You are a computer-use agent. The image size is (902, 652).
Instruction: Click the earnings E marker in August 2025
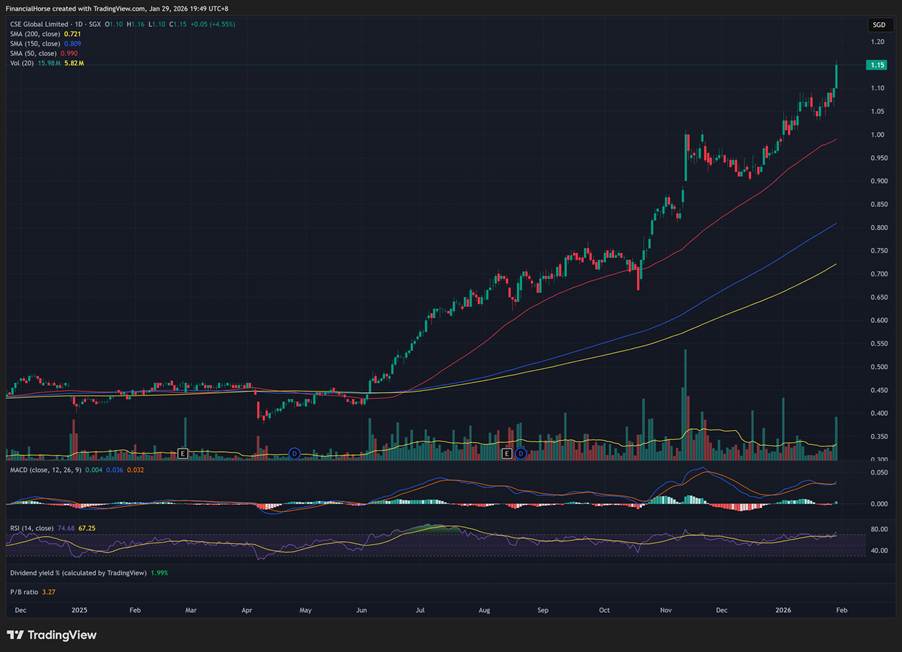[507, 454]
